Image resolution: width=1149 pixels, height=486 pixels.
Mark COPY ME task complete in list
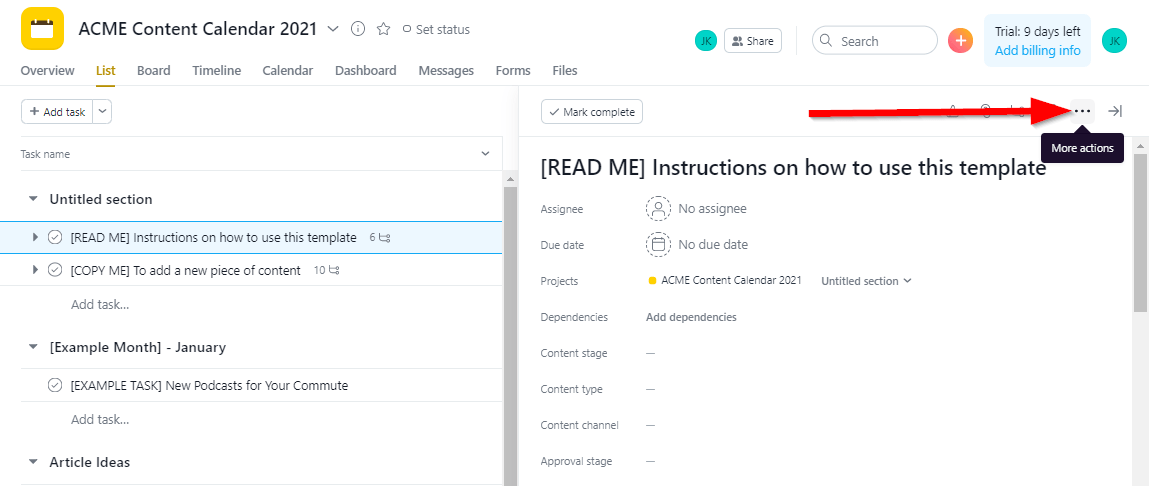point(54,270)
